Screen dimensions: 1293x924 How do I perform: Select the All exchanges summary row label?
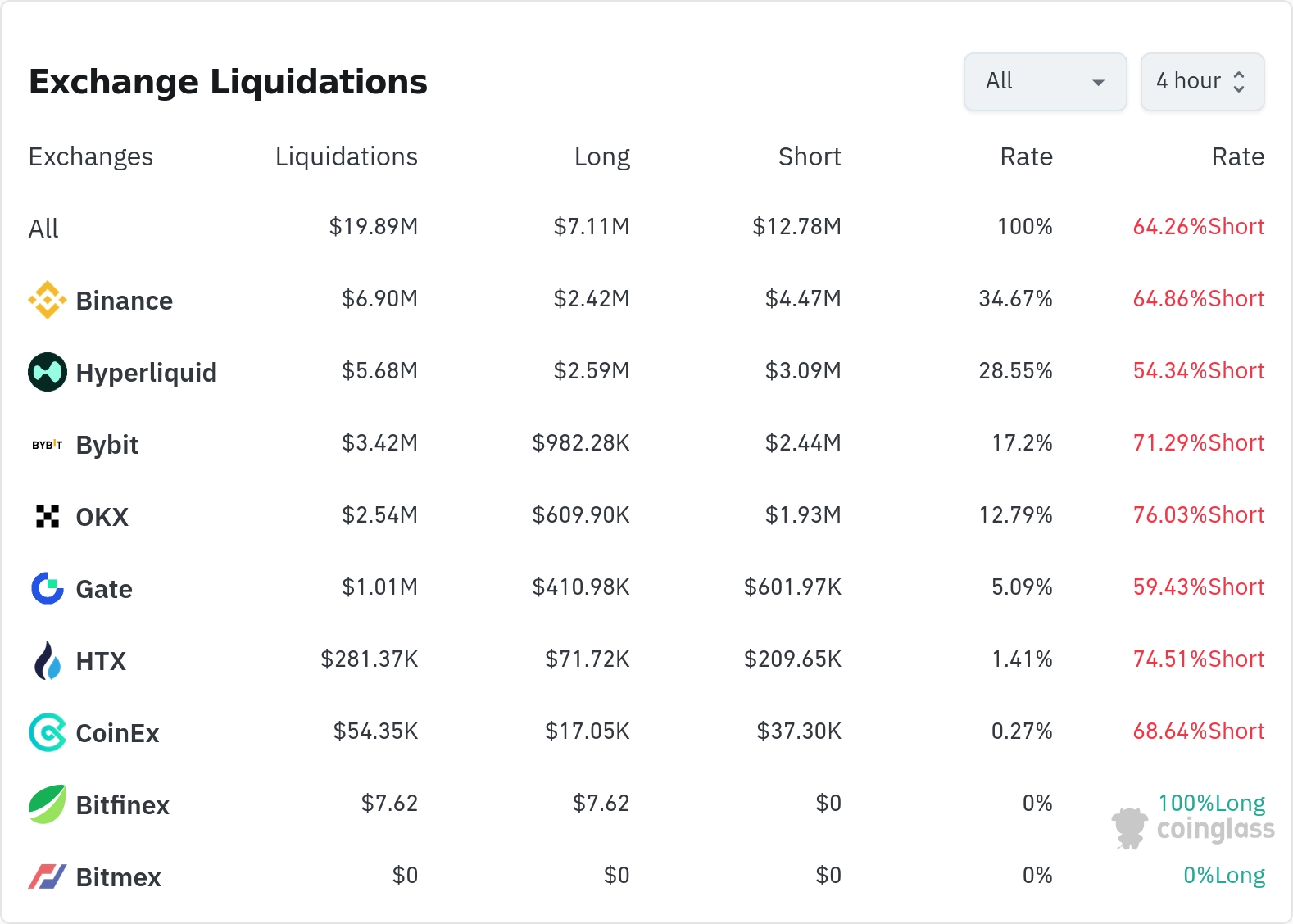(x=43, y=229)
